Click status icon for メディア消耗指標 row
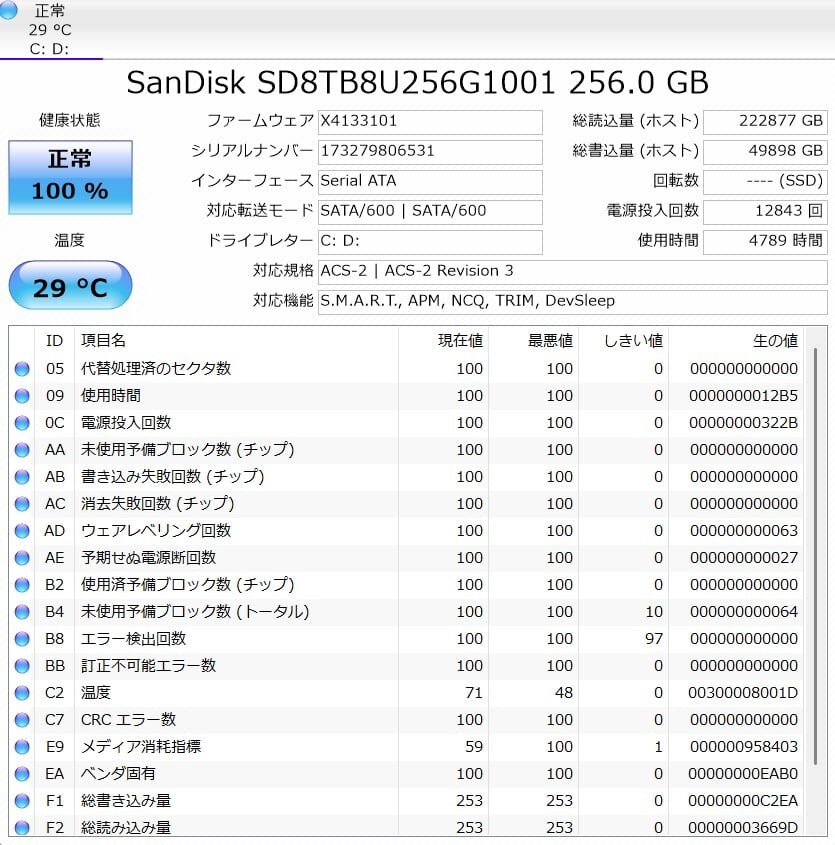This screenshot has width=835, height=845. pos(21,747)
